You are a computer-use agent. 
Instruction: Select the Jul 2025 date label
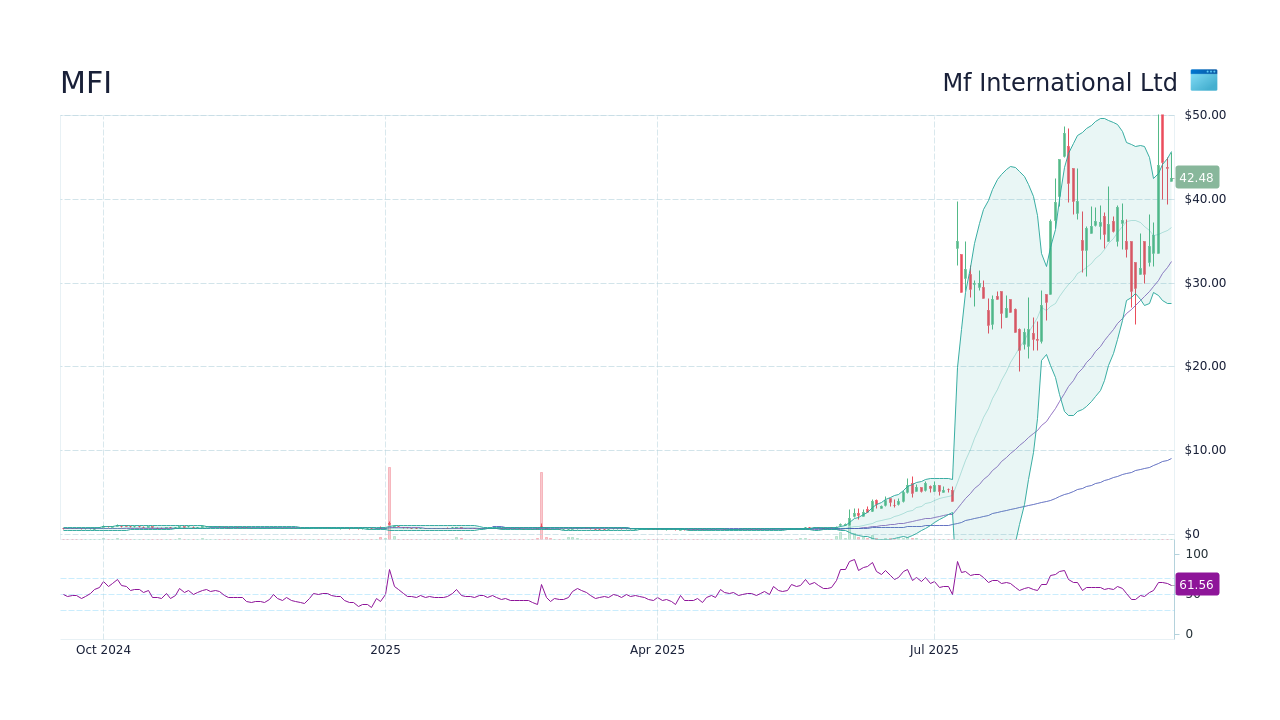[x=935, y=649]
